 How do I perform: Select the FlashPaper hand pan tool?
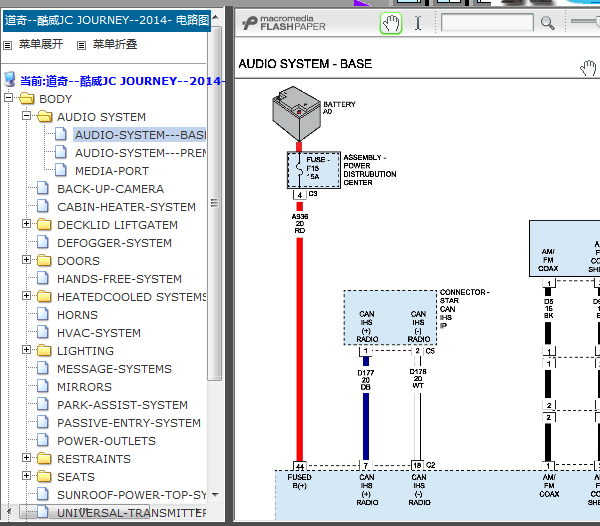tap(391, 23)
